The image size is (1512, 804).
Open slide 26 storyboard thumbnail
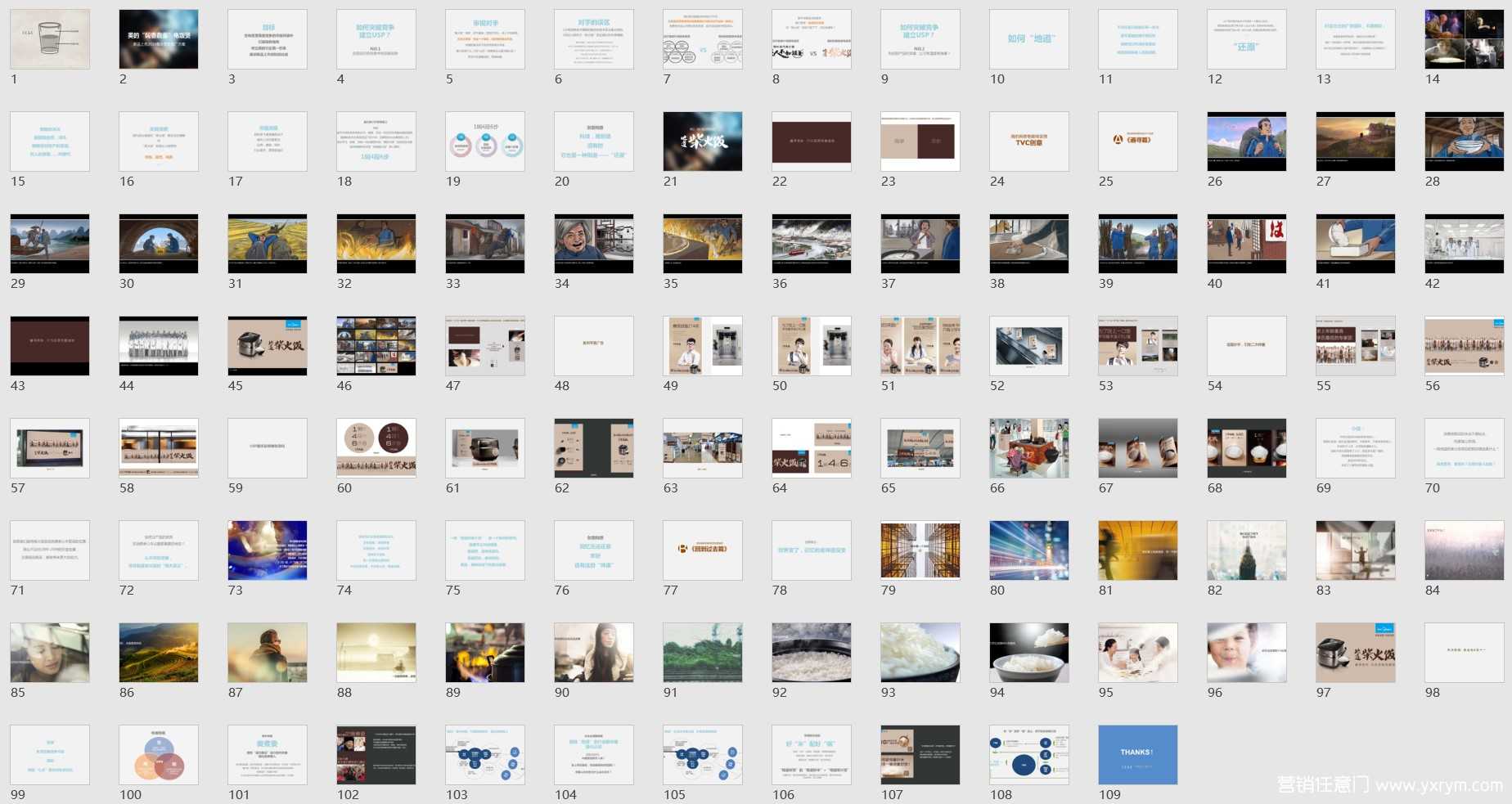tap(1247, 141)
